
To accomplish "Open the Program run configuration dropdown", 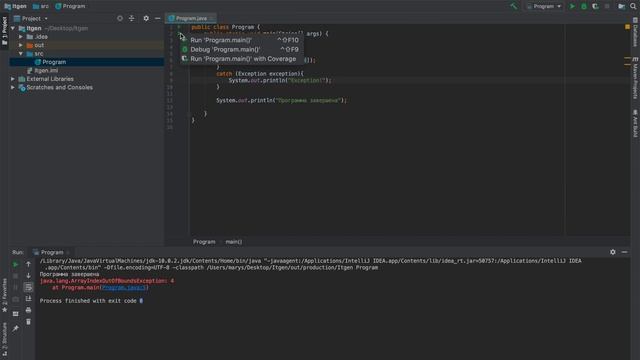I will coord(544,6).
